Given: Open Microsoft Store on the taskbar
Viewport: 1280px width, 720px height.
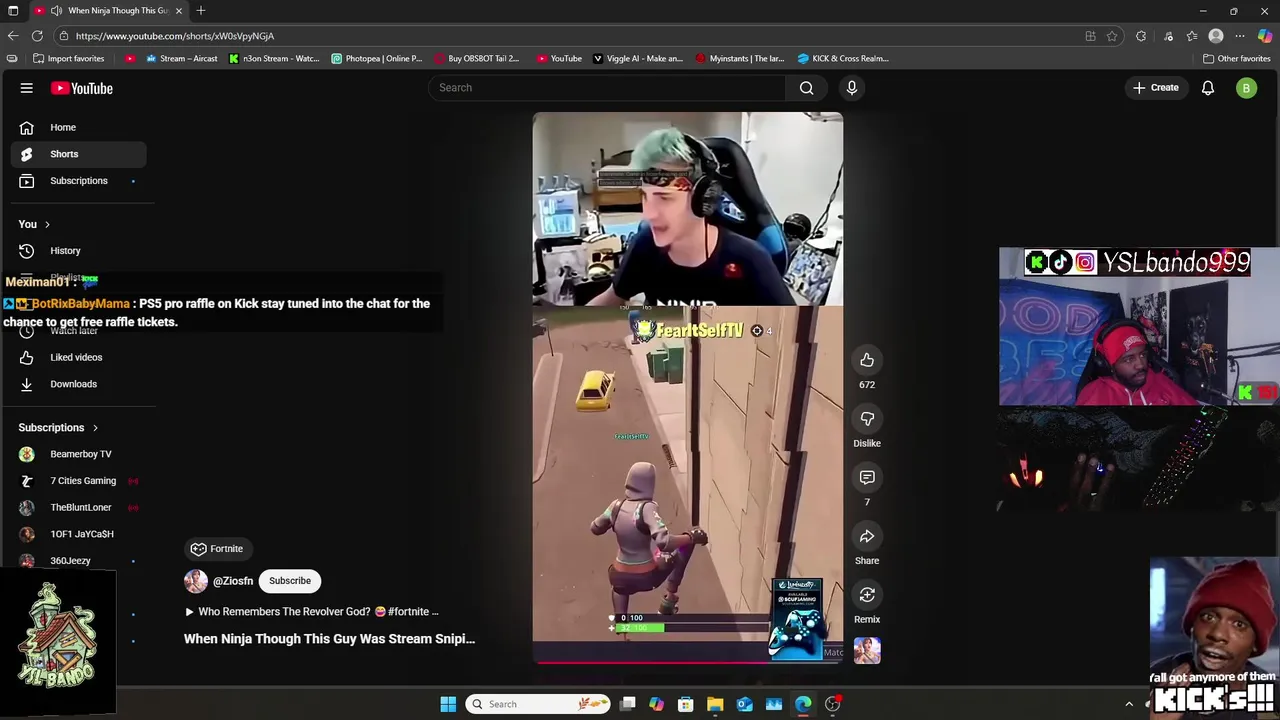Looking at the screenshot, I should [x=686, y=704].
